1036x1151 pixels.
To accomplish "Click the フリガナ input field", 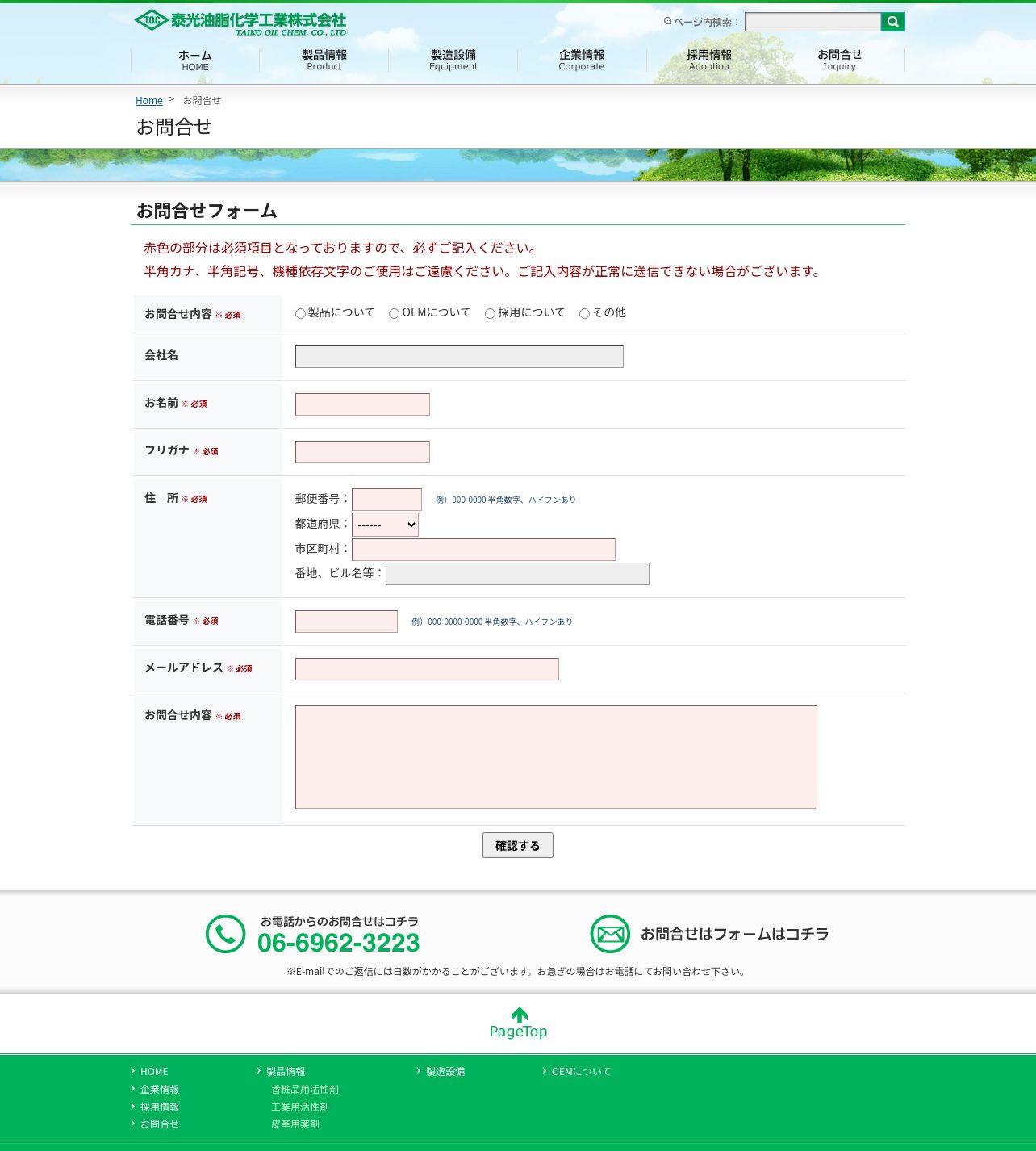I will click(x=362, y=452).
